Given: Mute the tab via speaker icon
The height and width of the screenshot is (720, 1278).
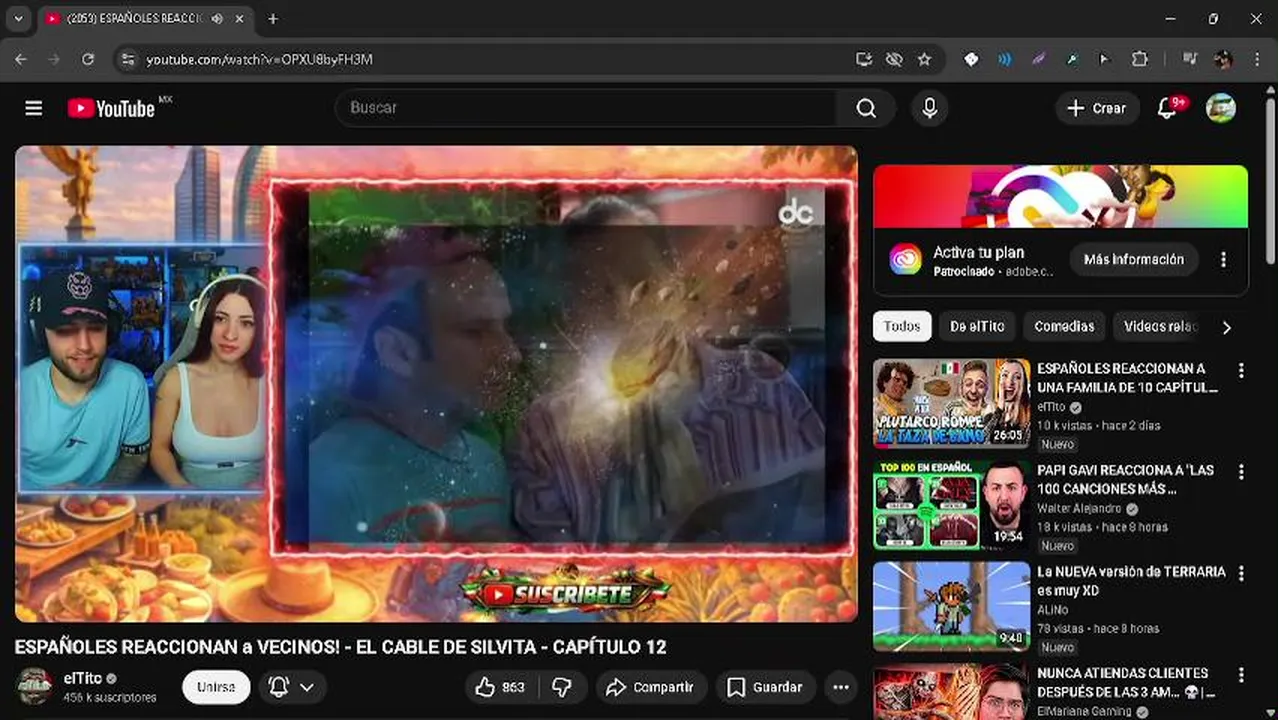Looking at the screenshot, I should (217, 19).
